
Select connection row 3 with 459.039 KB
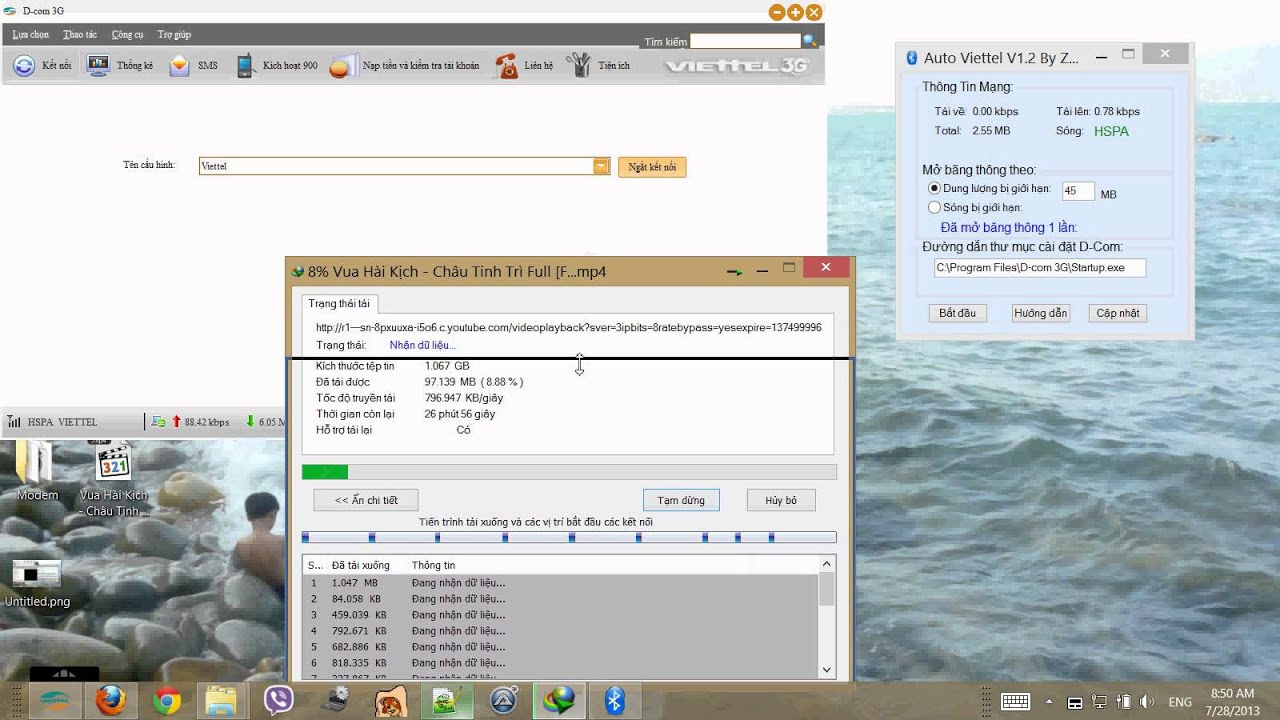pyautogui.click(x=560, y=615)
